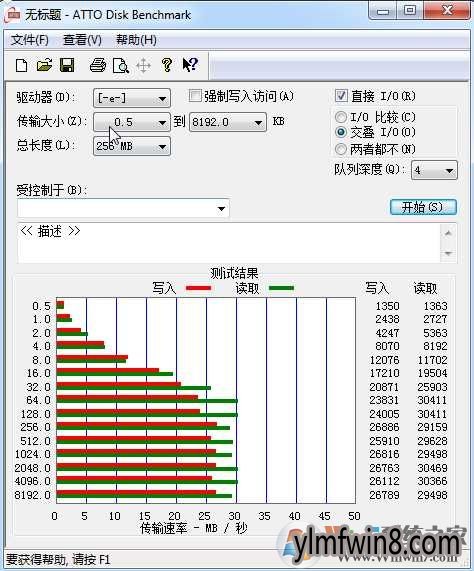474x571 pixels.
Task: Click the read value 1363
Action: [x=435, y=306]
